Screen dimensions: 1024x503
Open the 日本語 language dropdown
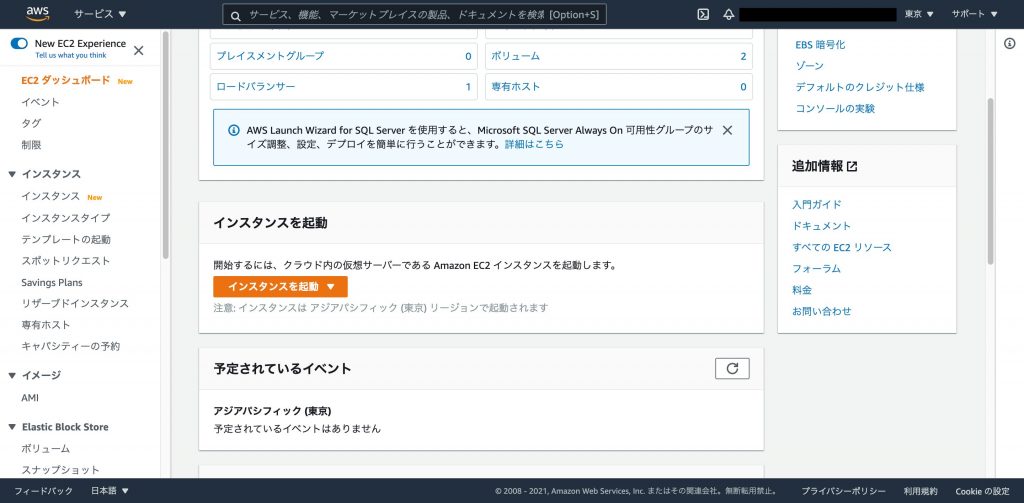(x=110, y=491)
